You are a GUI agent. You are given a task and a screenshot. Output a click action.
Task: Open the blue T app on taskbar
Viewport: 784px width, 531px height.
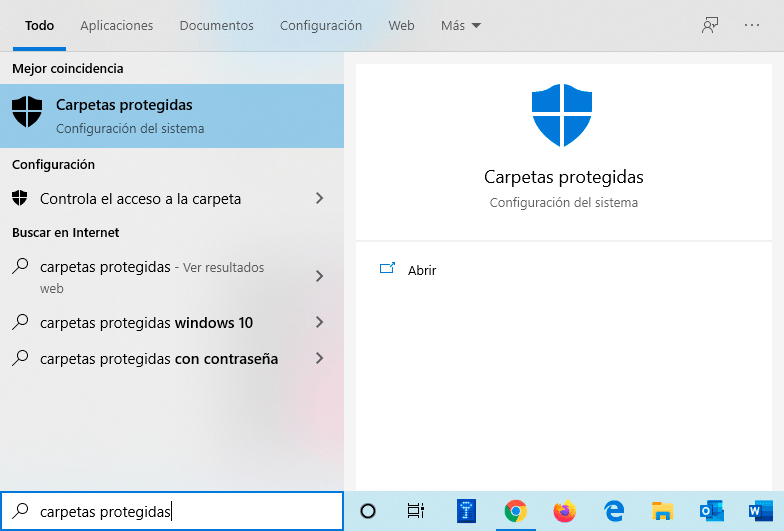(x=466, y=511)
